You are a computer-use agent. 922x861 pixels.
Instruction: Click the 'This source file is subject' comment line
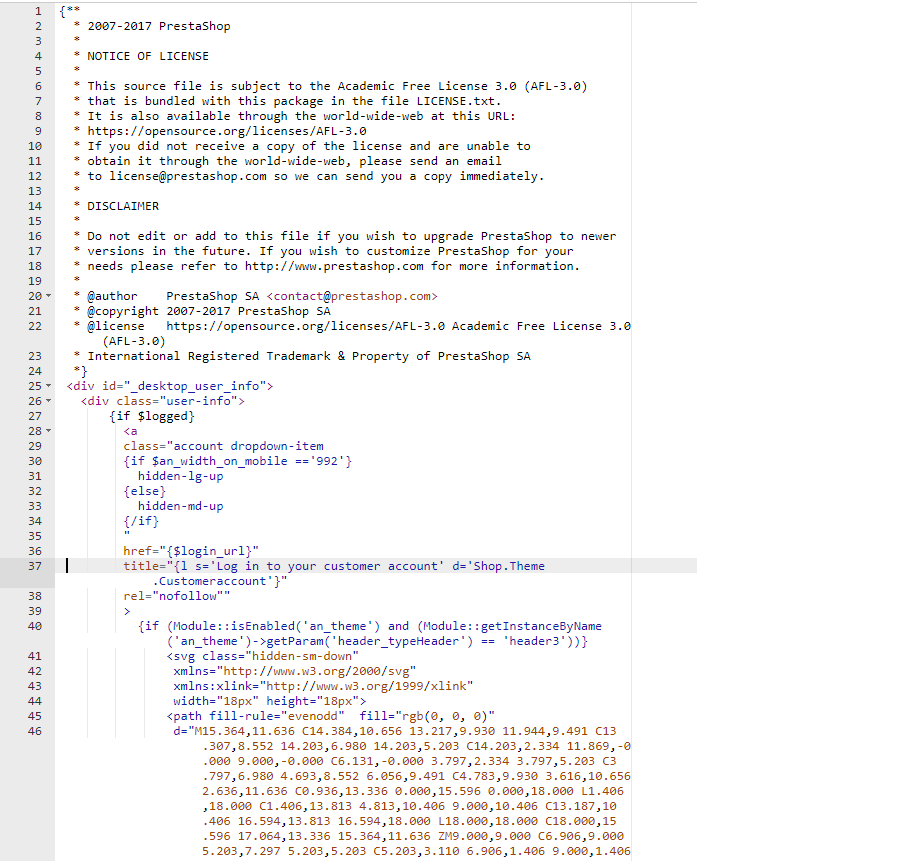[x=338, y=86]
